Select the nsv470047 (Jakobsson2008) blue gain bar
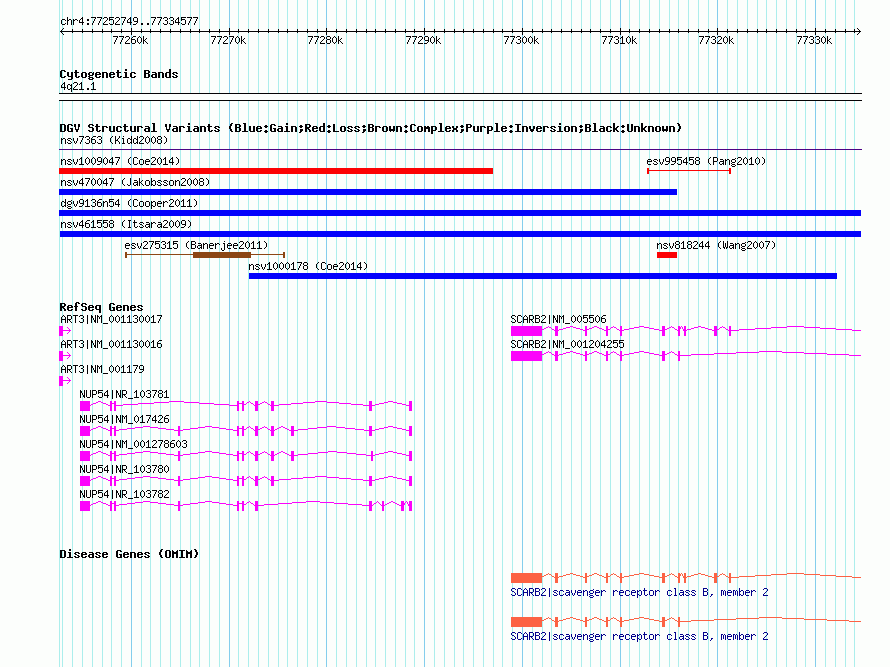 368,192
